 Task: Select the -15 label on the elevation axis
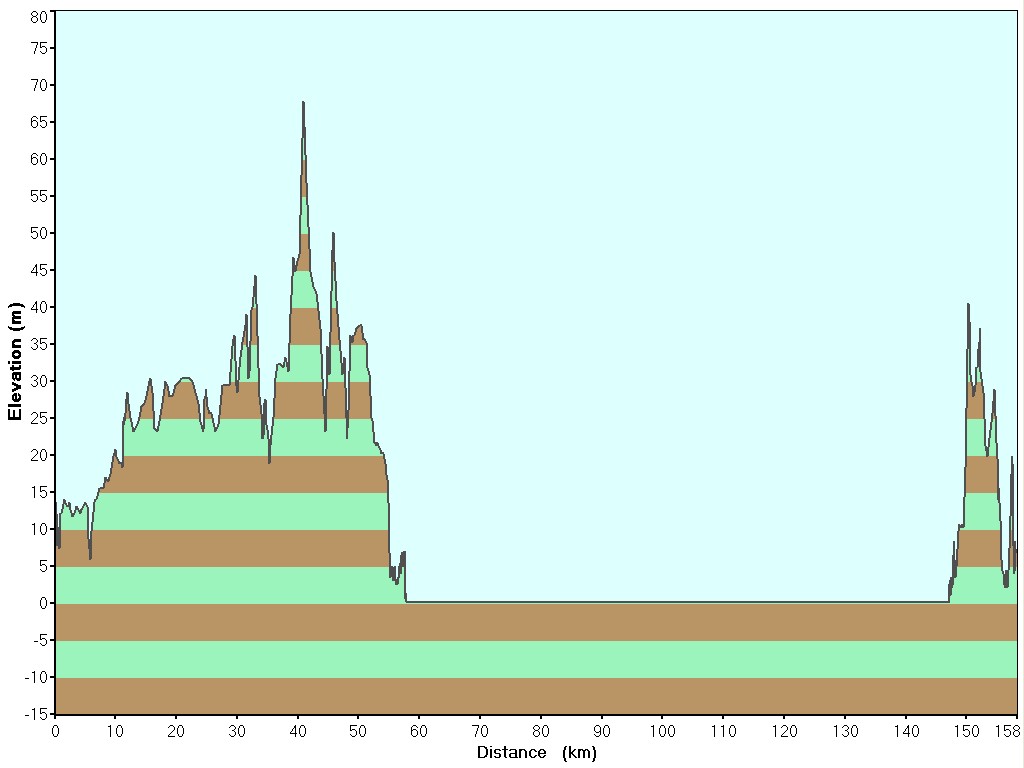[35, 714]
